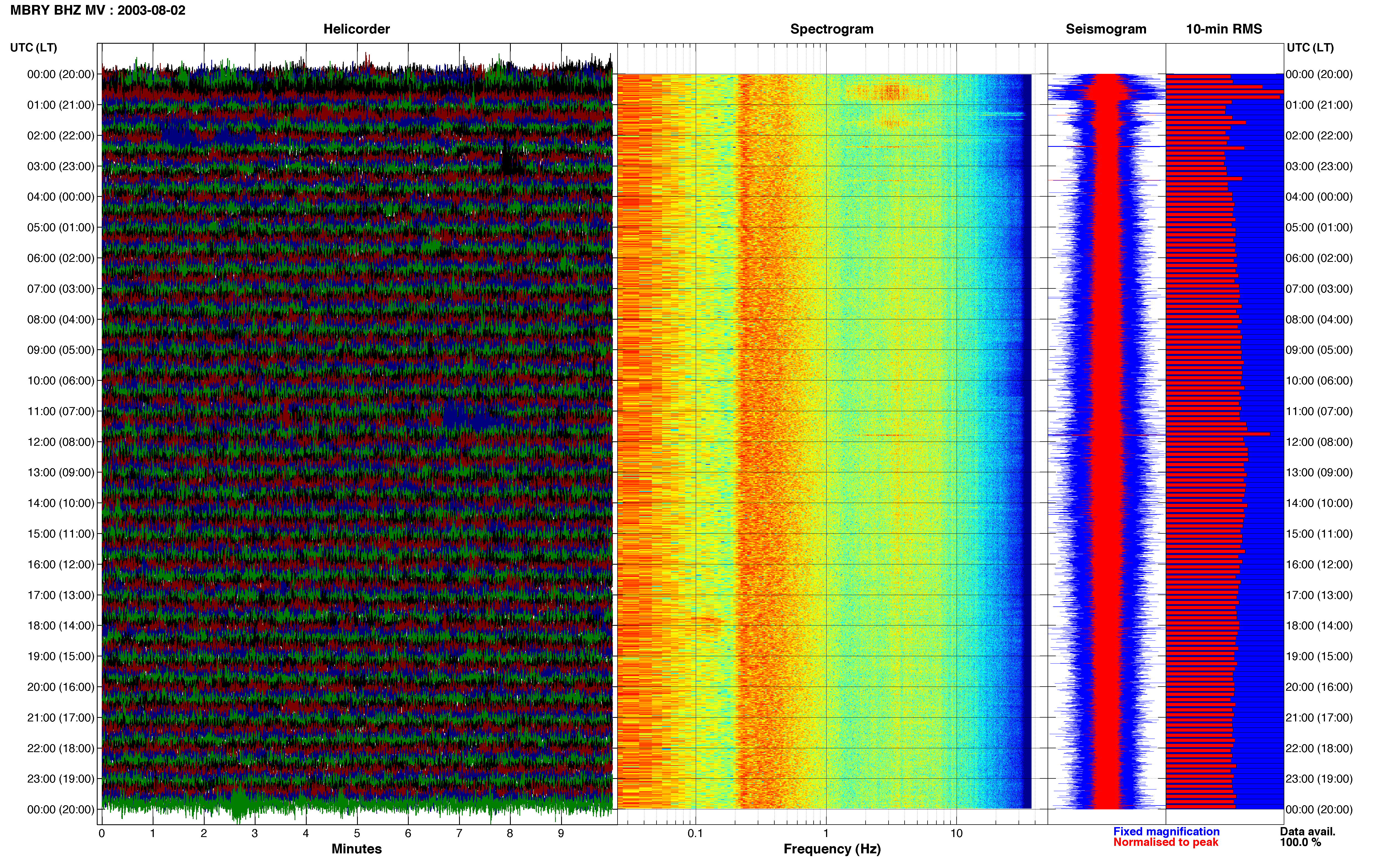Click the 1 Hz frequency axis tick label
This screenshot has width=1388, height=868.
pyautogui.click(x=826, y=833)
